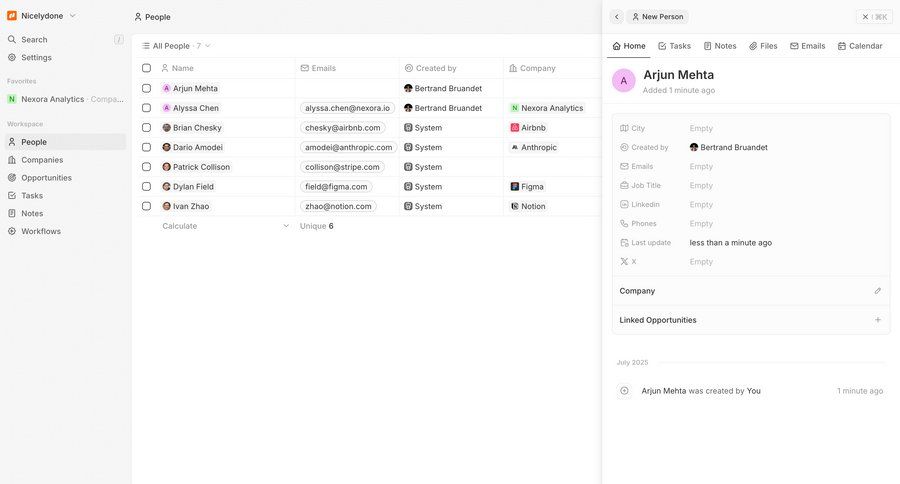This screenshot has height=484, width=900.
Task: Switch to the Calendar tab
Action: tap(860, 46)
